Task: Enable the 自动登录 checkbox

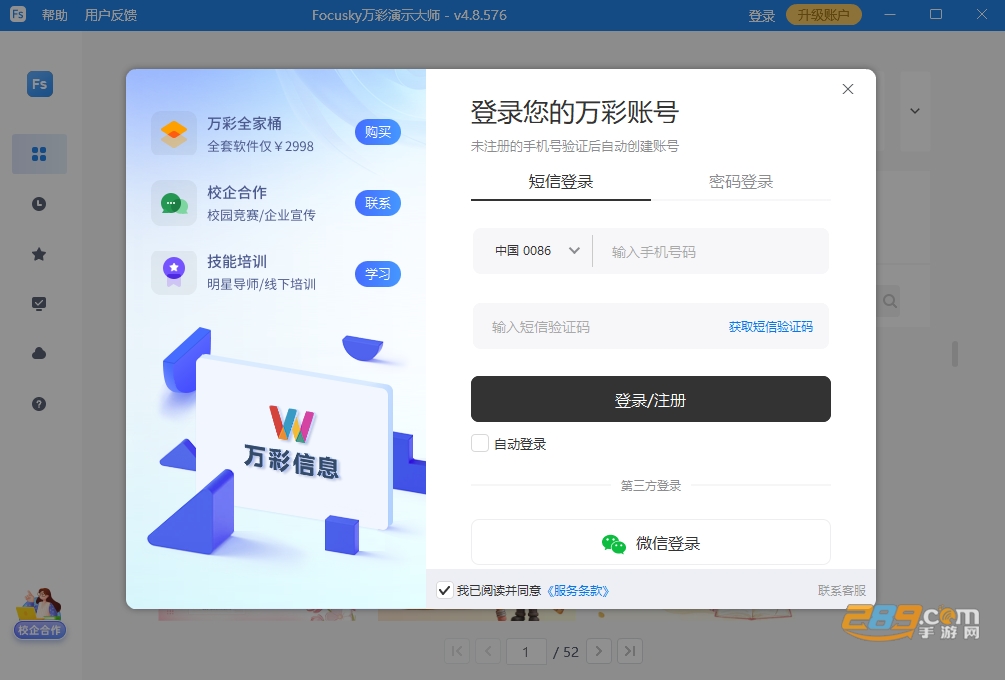Action: [x=479, y=443]
